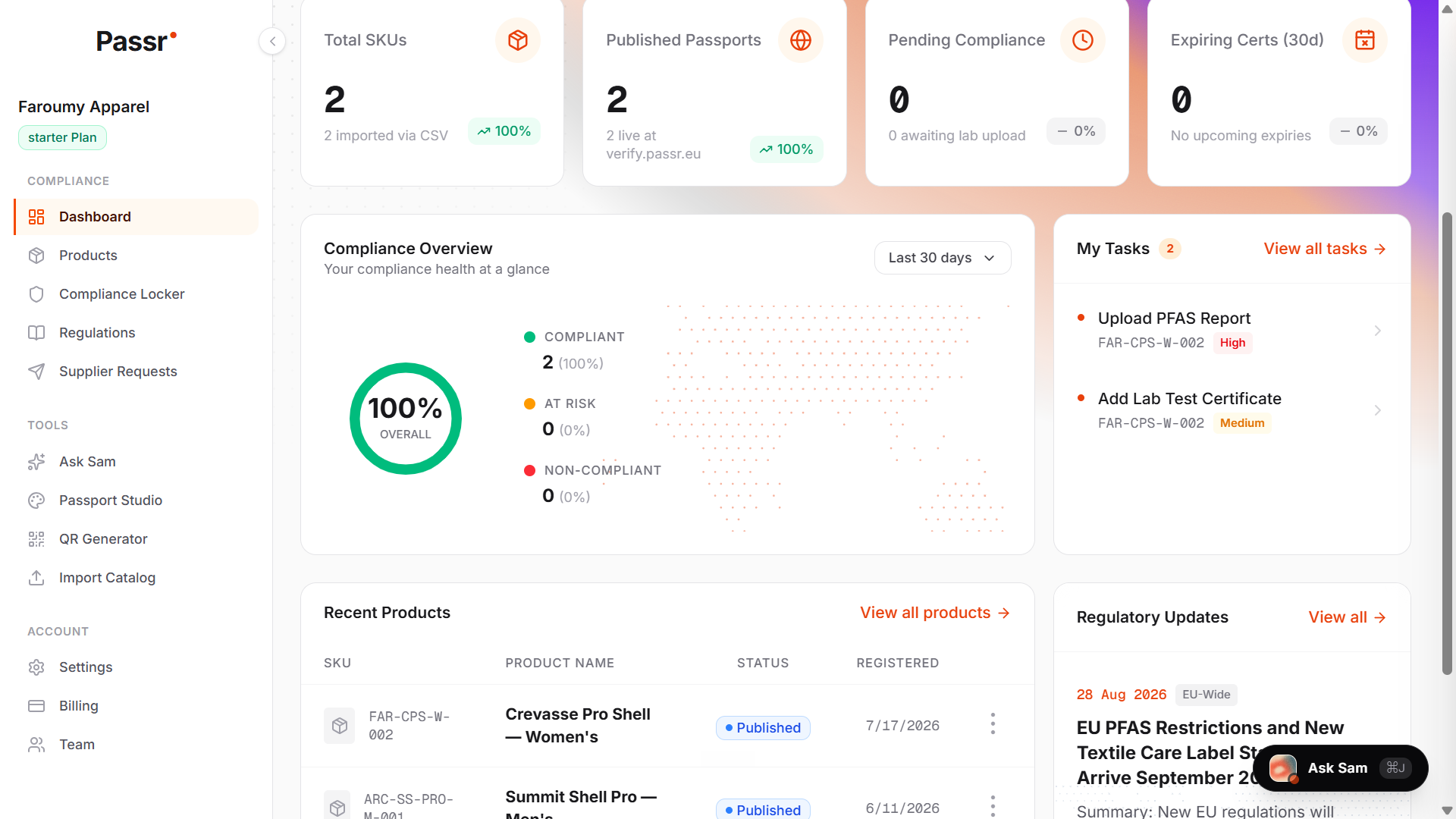This screenshot has height=819, width=1456.
Task: Click the 100% overall compliance ring
Action: pos(406,419)
